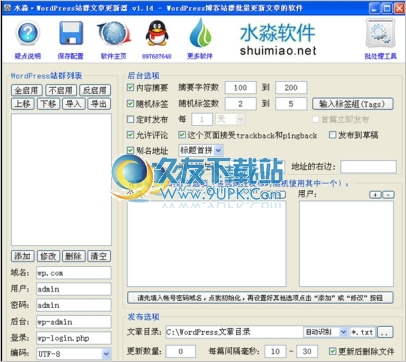This screenshot has width=406, height=362.
Task: Open the 编码 UTF-8 dropdown
Action: point(74,354)
